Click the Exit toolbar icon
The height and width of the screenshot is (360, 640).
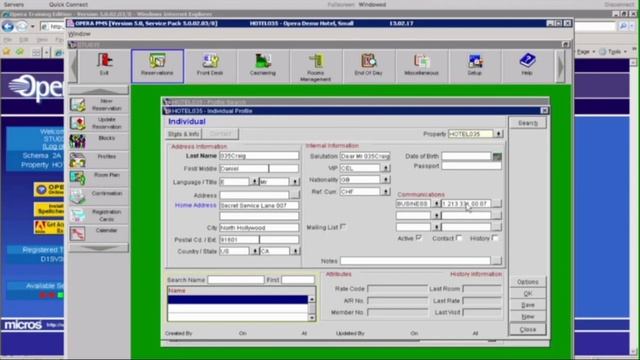104,65
